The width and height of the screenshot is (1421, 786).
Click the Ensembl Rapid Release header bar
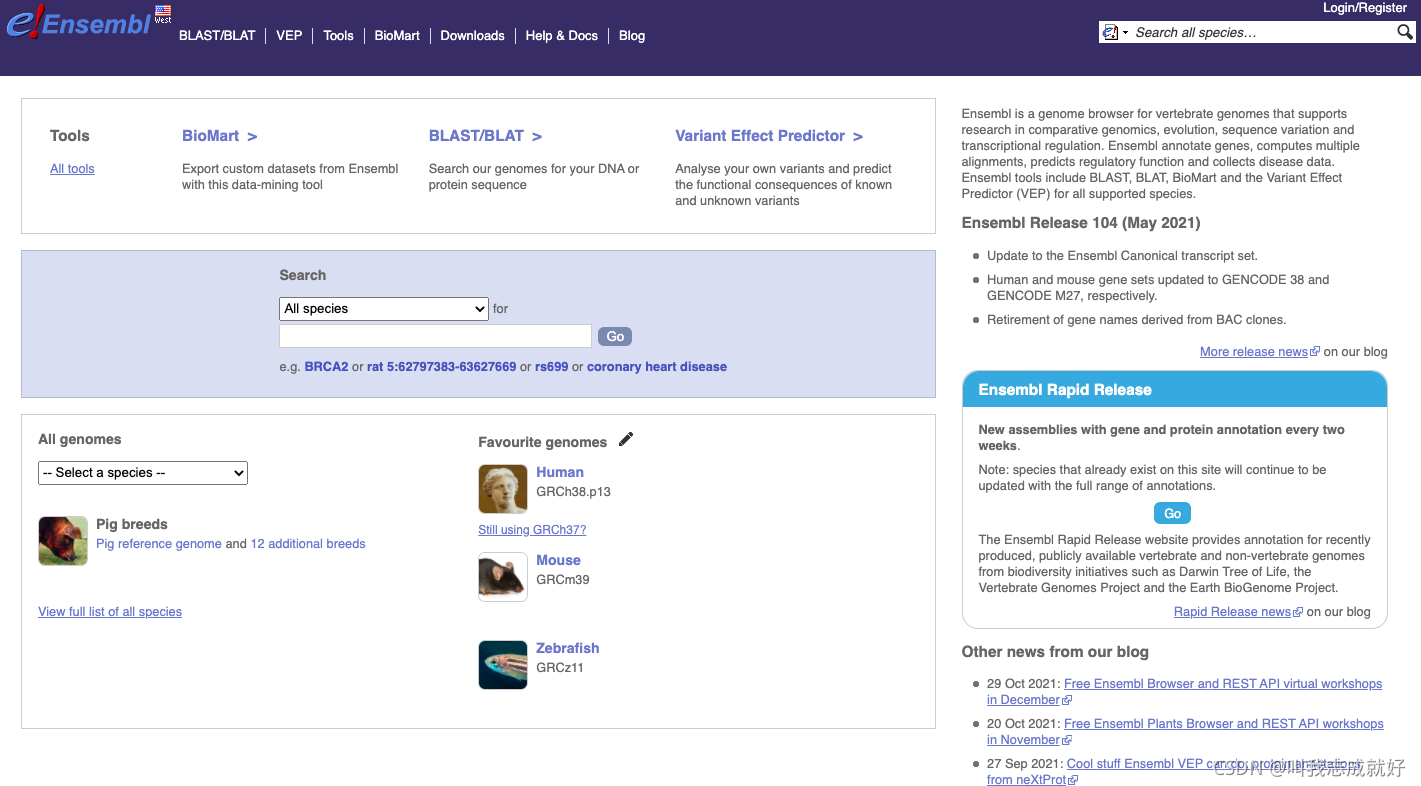pos(1175,389)
